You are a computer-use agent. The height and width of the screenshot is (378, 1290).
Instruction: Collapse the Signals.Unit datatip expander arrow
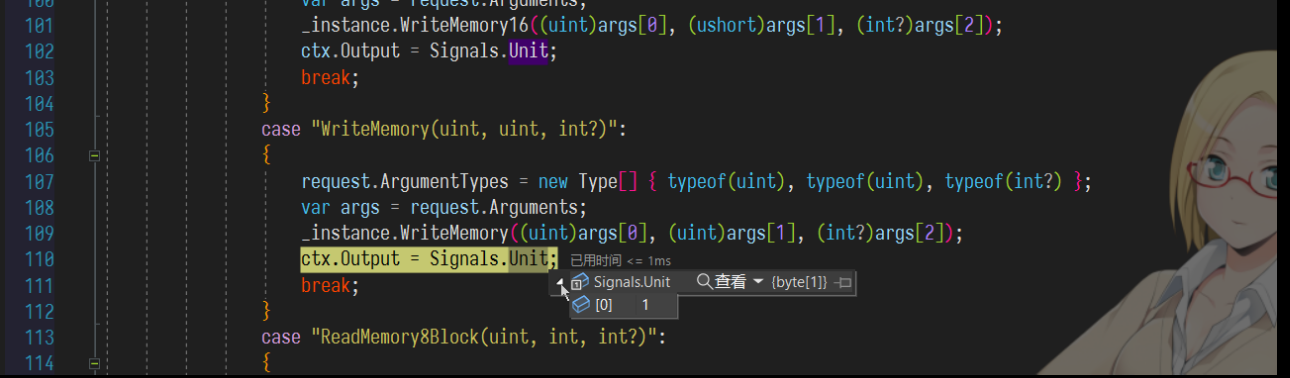pos(561,283)
